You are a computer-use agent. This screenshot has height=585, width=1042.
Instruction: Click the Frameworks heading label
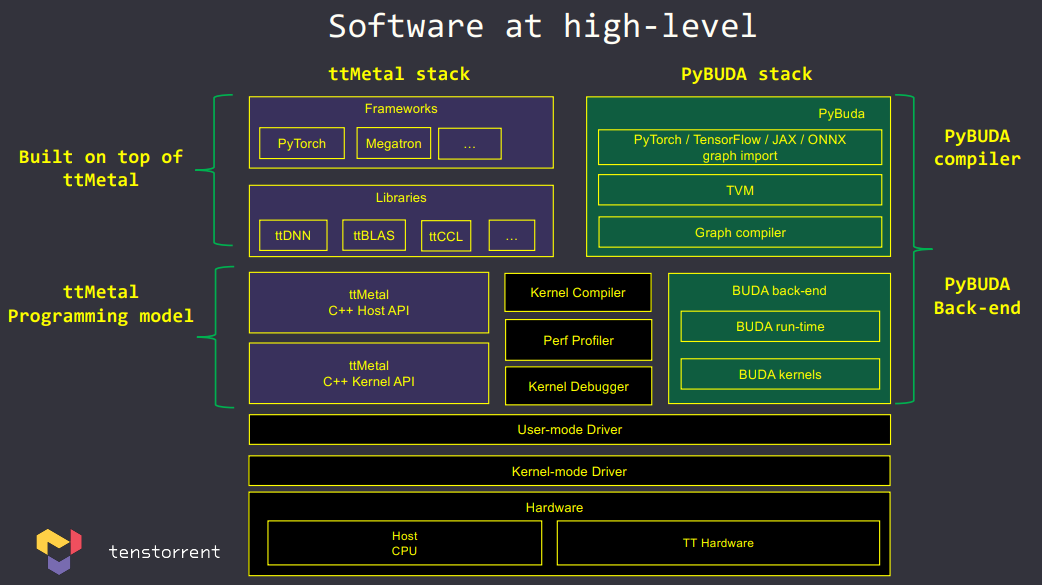point(401,108)
